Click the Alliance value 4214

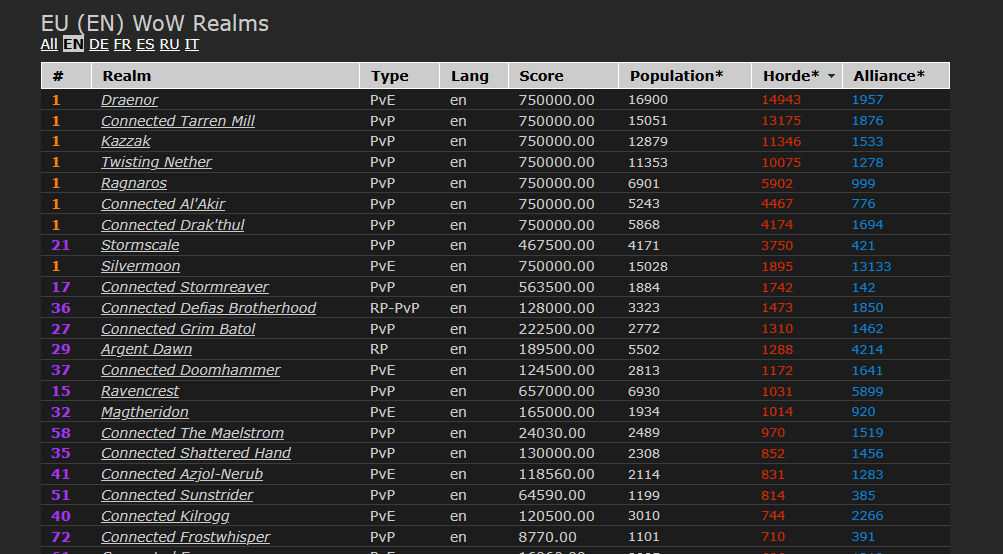pyautogui.click(x=867, y=349)
